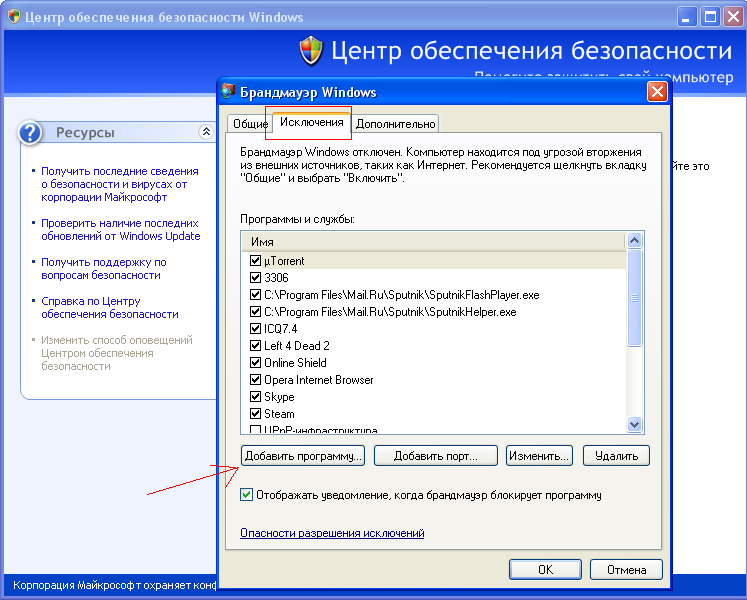747x600 pixels.
Task: Uncheck the ICQ7.4 checkbox
Action: click(x=255, y=328)
